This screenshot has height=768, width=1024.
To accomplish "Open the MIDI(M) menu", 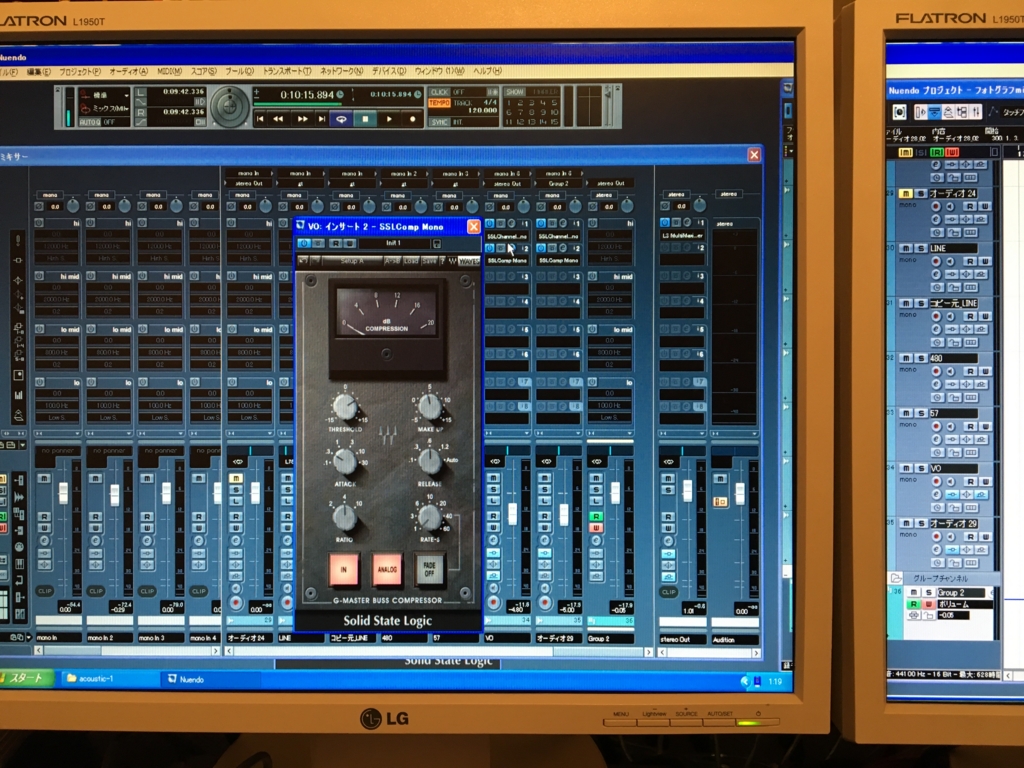I will coord(169,71).
